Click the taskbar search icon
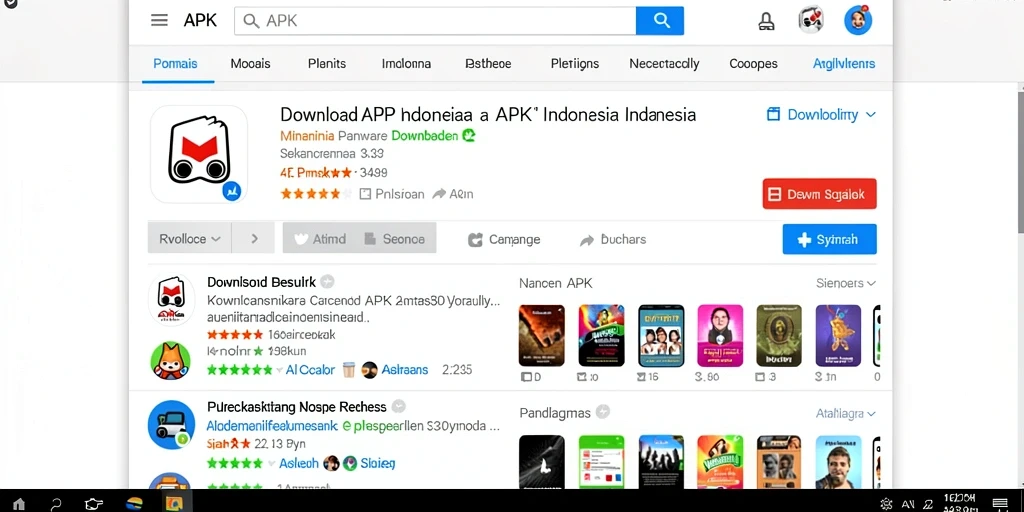1024x512 pixels. click(x=56, y=504)
